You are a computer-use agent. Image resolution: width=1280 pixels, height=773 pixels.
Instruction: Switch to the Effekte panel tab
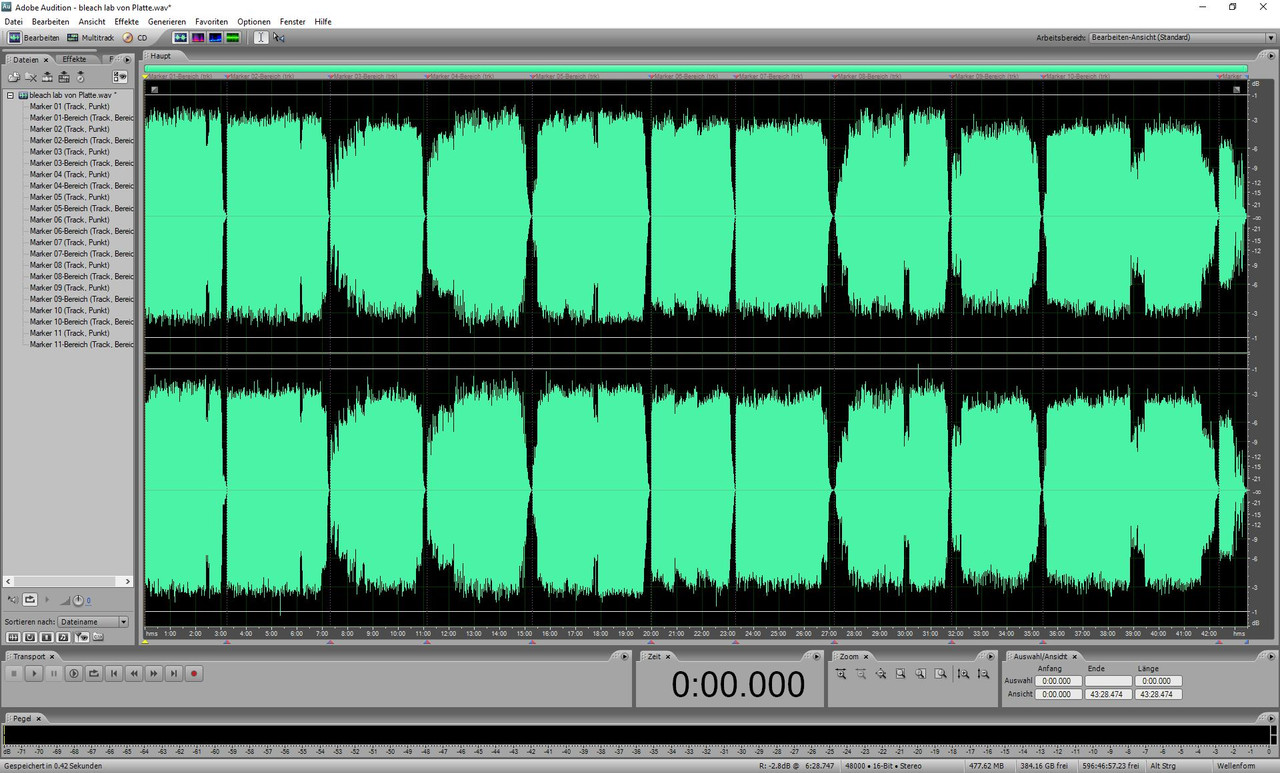[74, 59]
